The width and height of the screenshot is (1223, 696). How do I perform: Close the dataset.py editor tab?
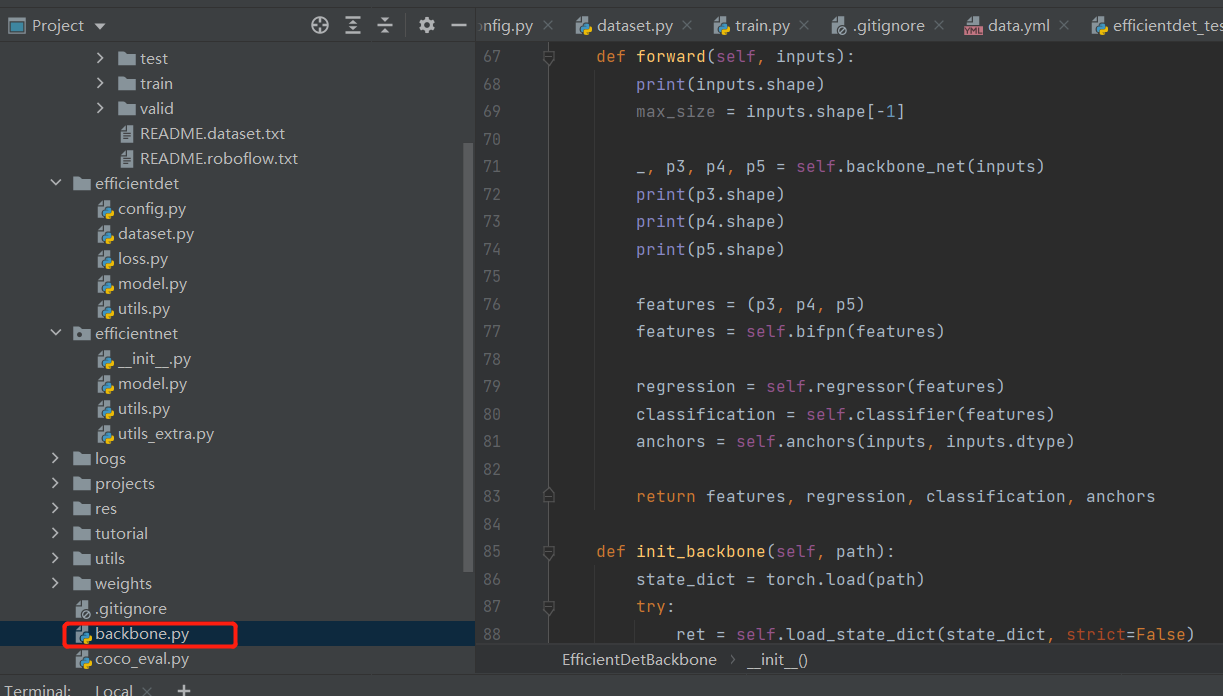pyautogui.click(x=686, y=26)
